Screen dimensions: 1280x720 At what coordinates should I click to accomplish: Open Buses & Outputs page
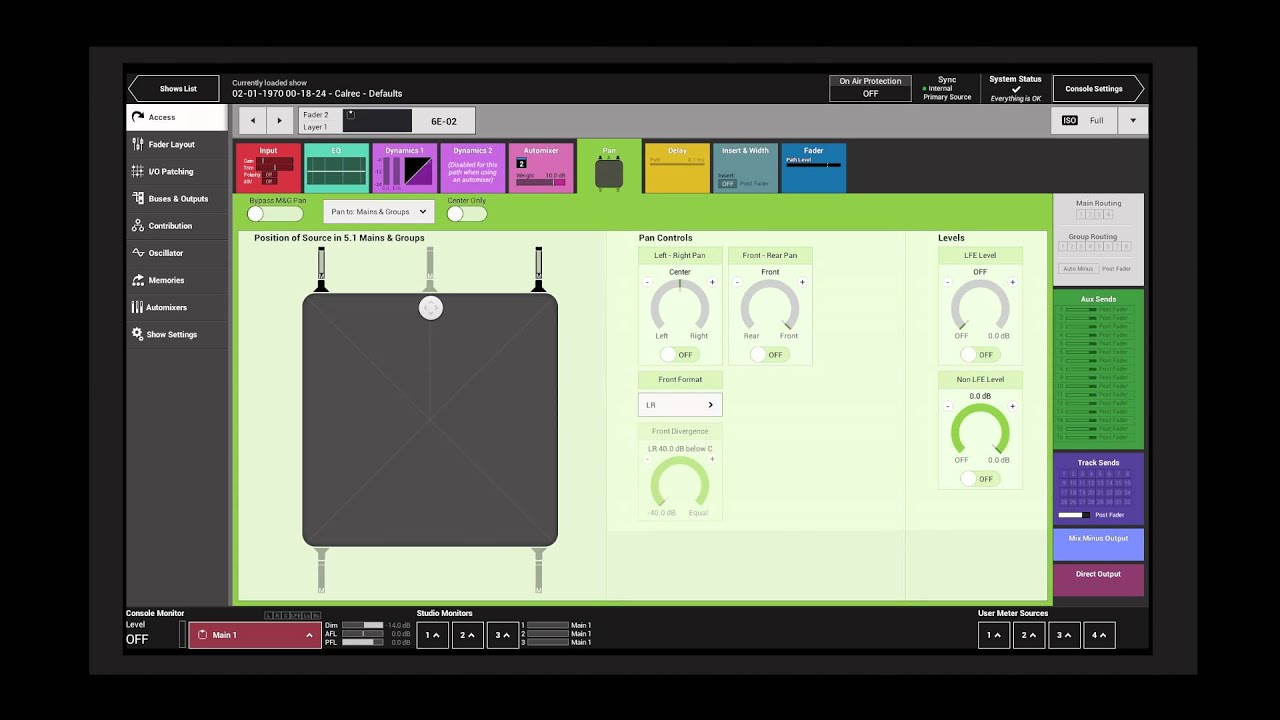point(177,198)
